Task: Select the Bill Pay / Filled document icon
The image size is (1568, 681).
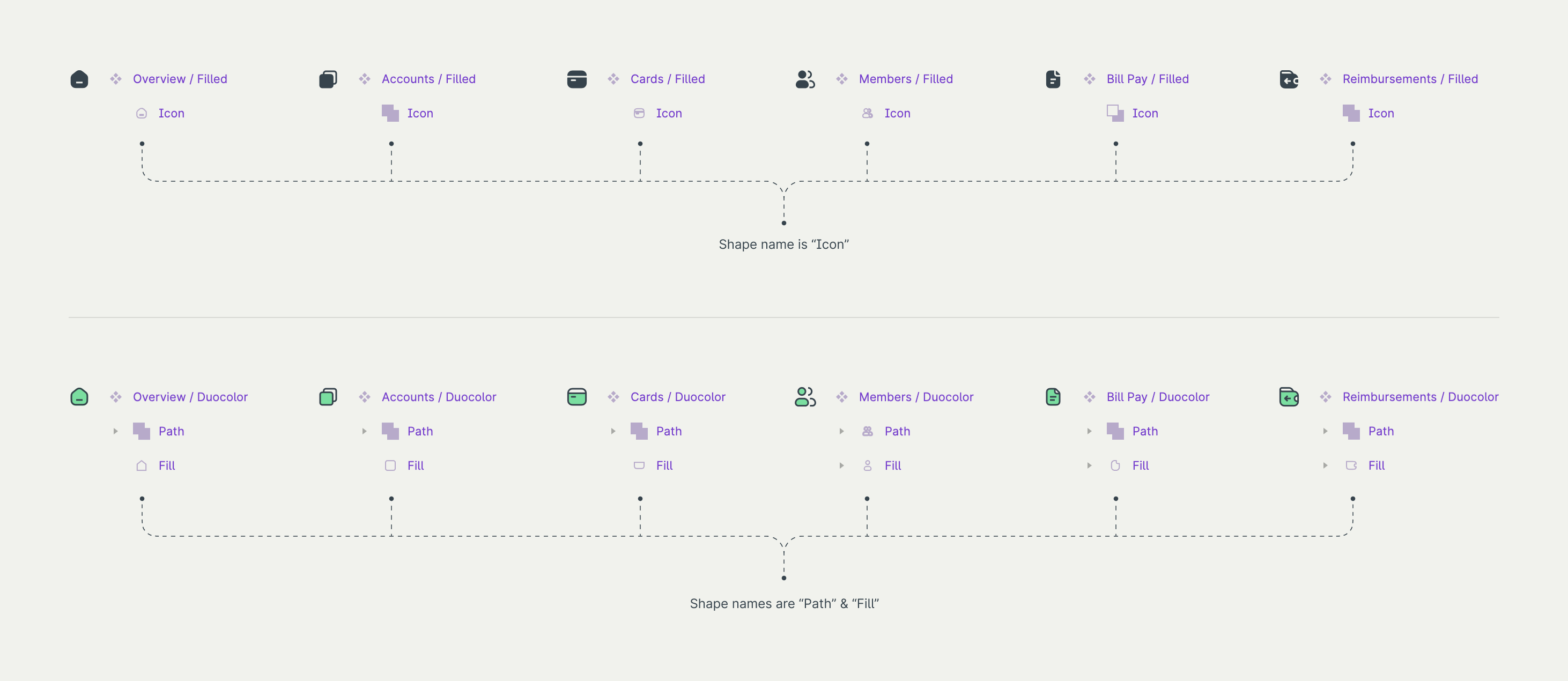Action: pos(1053,78)
